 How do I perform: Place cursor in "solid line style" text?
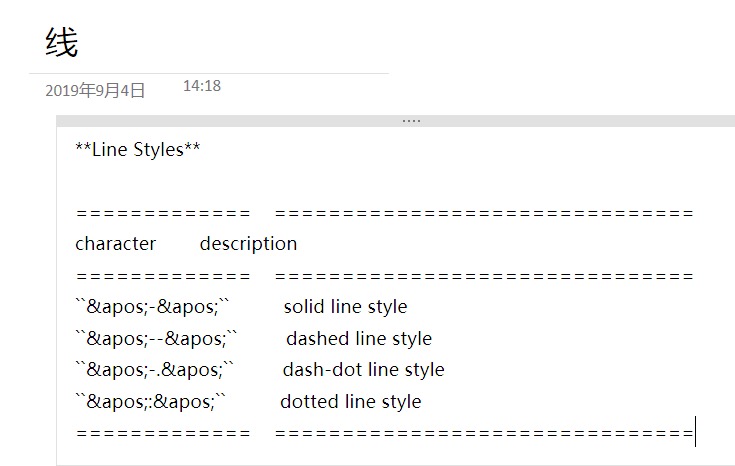[345, 307]
